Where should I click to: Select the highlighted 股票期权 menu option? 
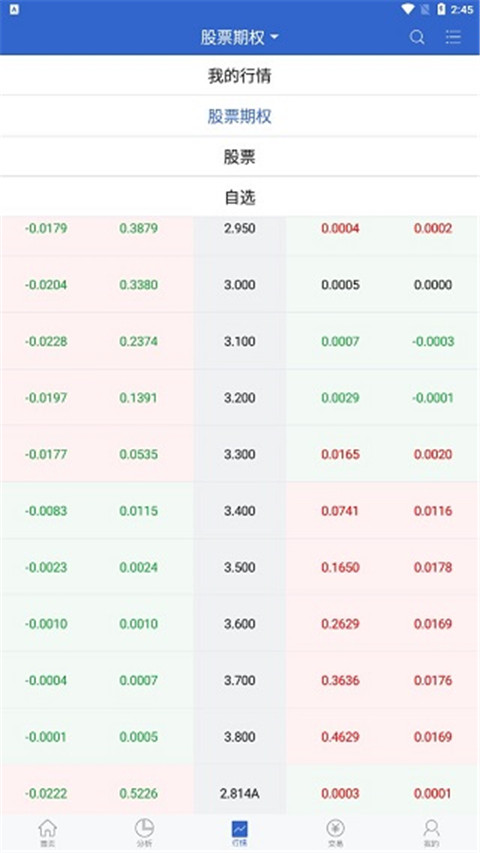click(239, 116)
